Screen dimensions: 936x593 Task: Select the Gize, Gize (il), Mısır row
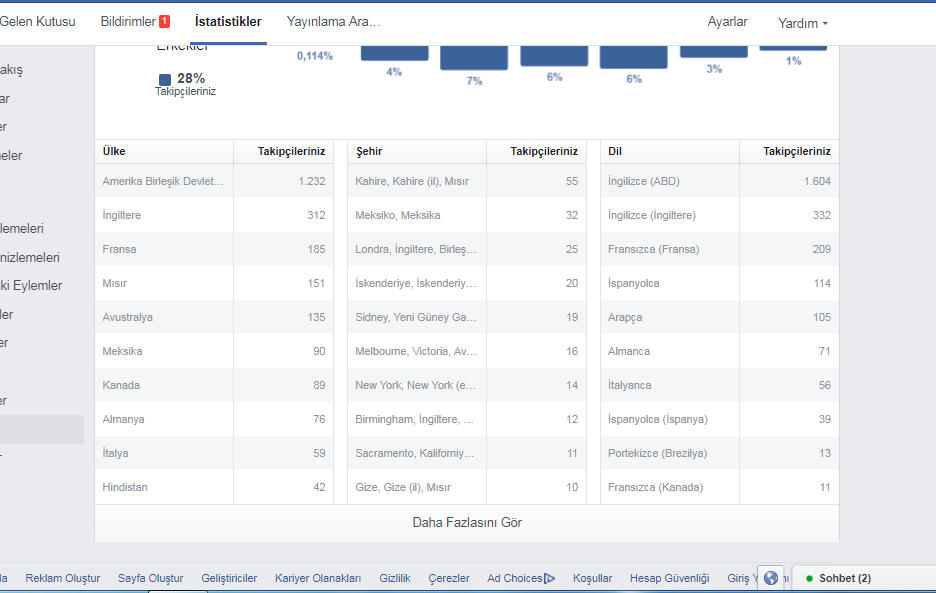coord(467,487)
